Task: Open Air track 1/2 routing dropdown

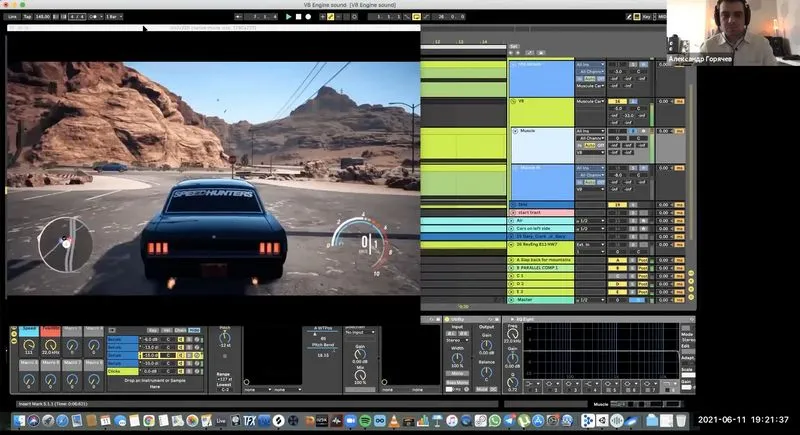Action: pos(590,221)
